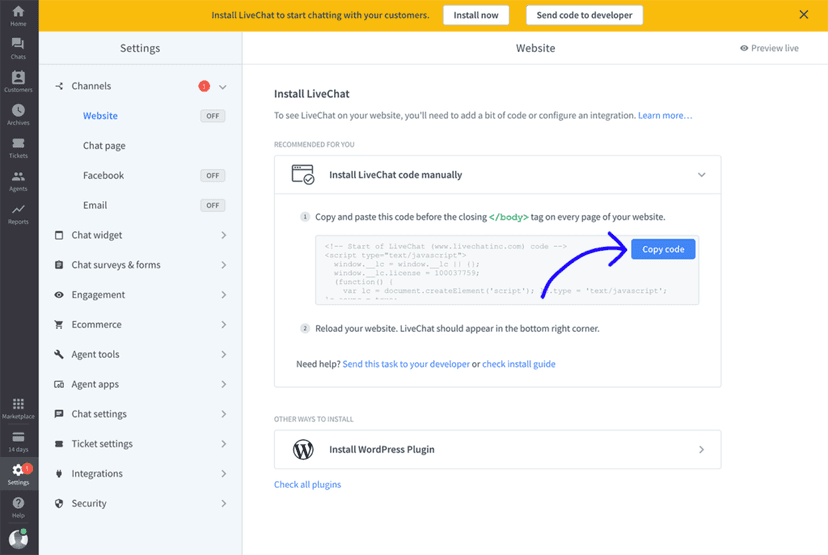This screenshot has height=555, width=828.
Task: Close the yellow install banner
Action: pos(804,15)
